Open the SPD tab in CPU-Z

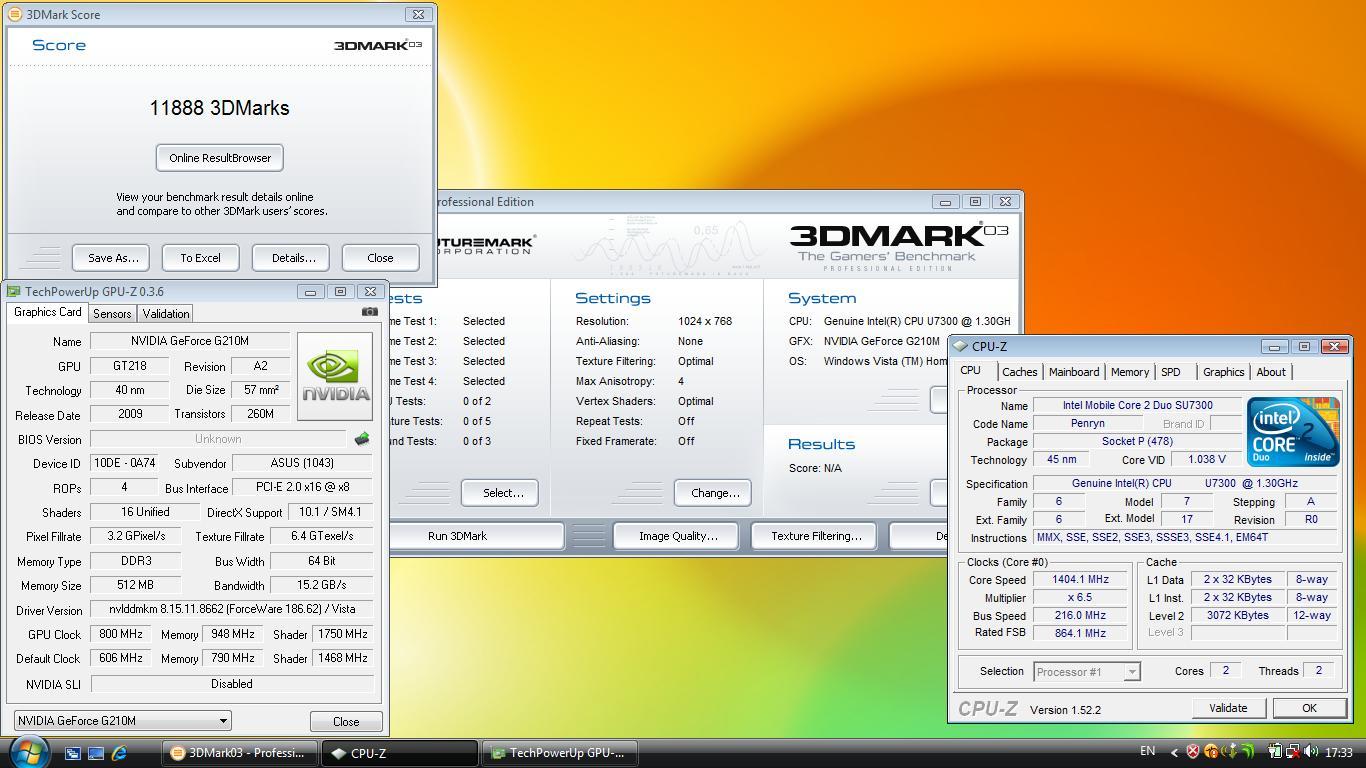point(1170,372)
